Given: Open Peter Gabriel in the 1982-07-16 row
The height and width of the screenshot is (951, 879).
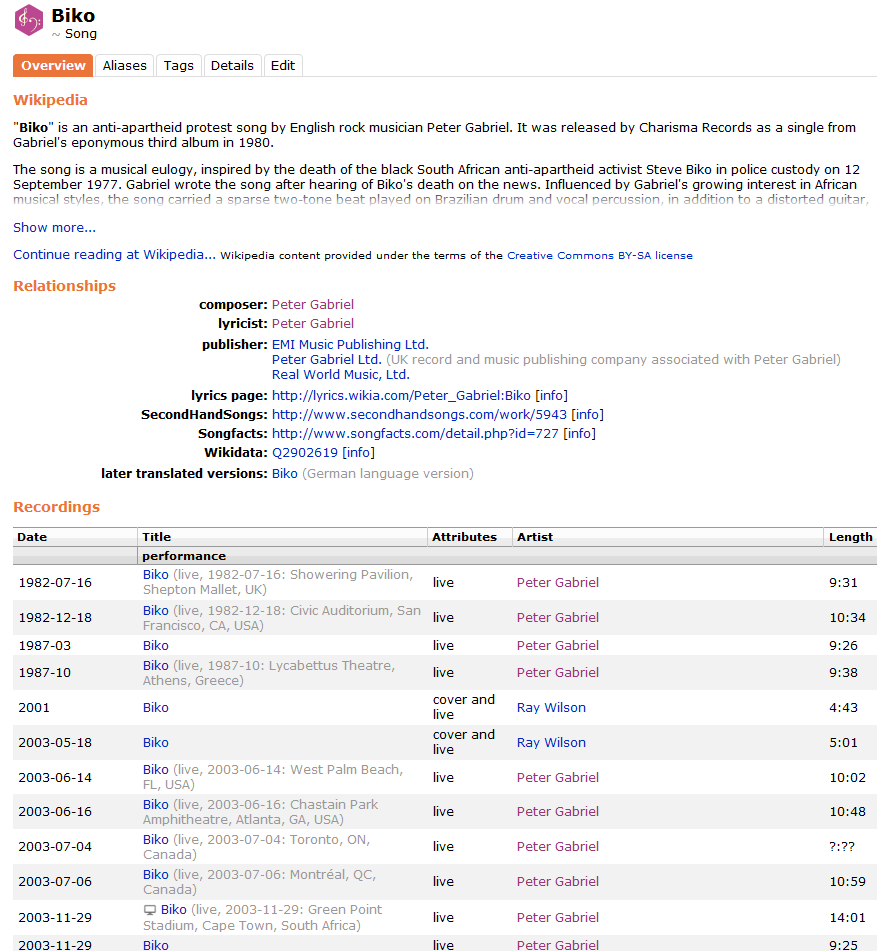Looking at the screenshot, I should (558, 583).
